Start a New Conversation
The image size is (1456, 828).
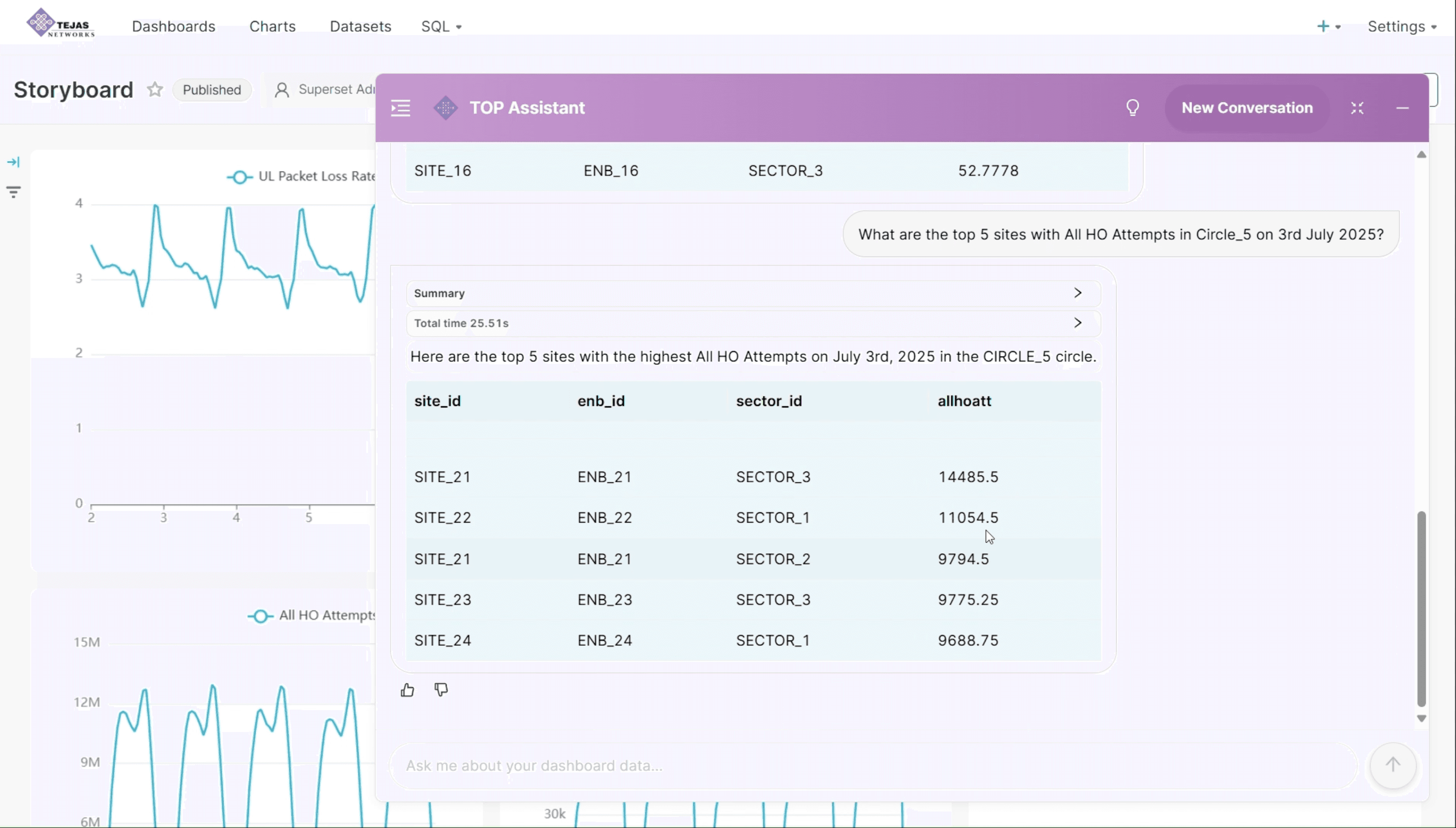tap(1247, 108)
